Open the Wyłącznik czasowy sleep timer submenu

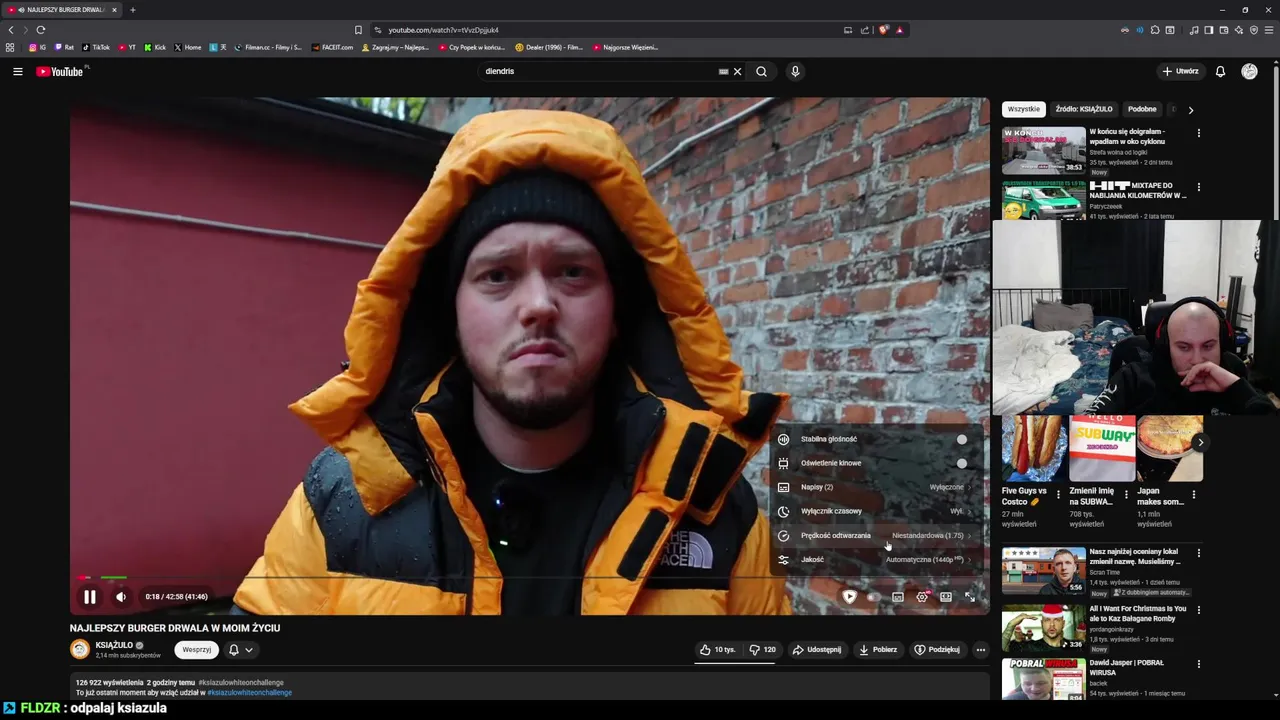[x=877, y=511]
